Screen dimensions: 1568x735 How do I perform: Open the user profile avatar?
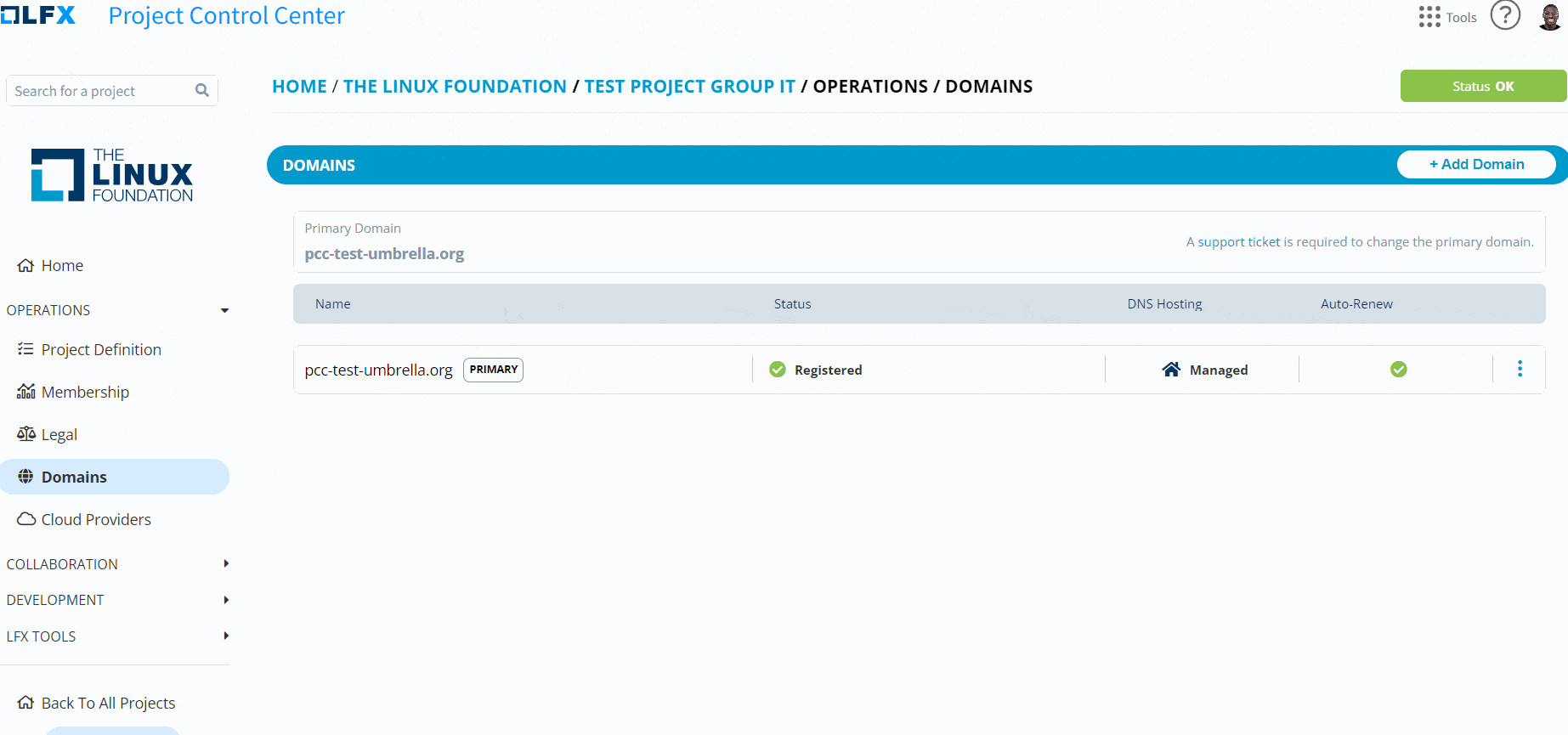1550,16
